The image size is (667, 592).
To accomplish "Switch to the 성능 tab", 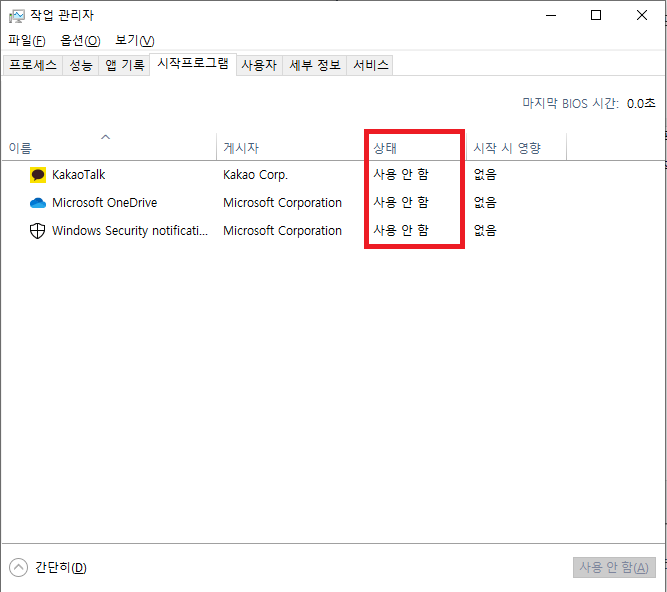I will [x=81, y=65].
